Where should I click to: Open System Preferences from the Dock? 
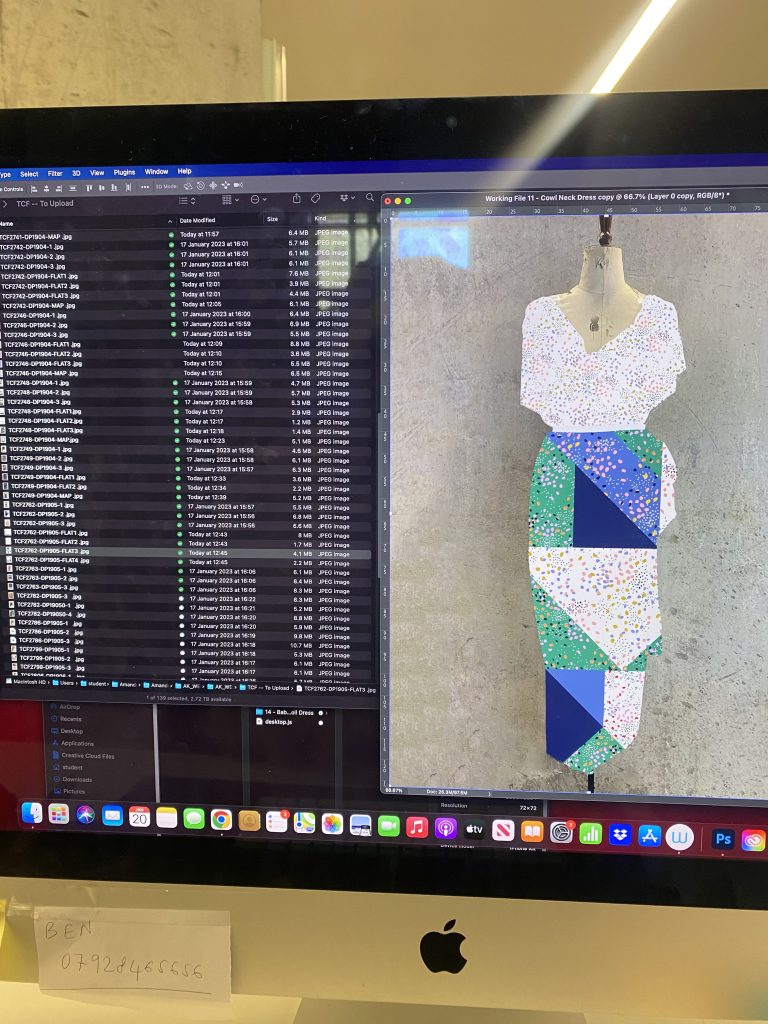point(561,833)
